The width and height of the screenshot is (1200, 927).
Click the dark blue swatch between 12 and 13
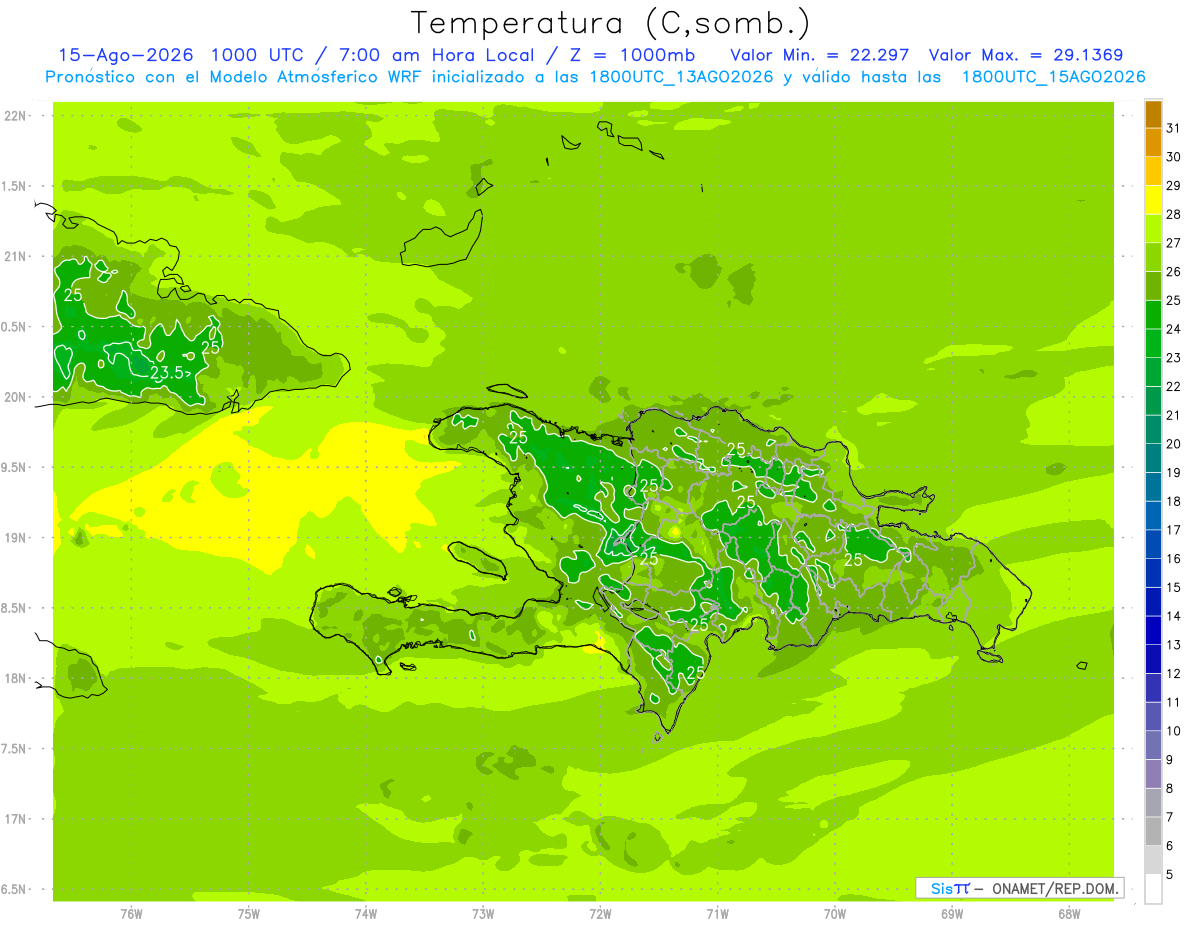click(x=1153, y=659)
